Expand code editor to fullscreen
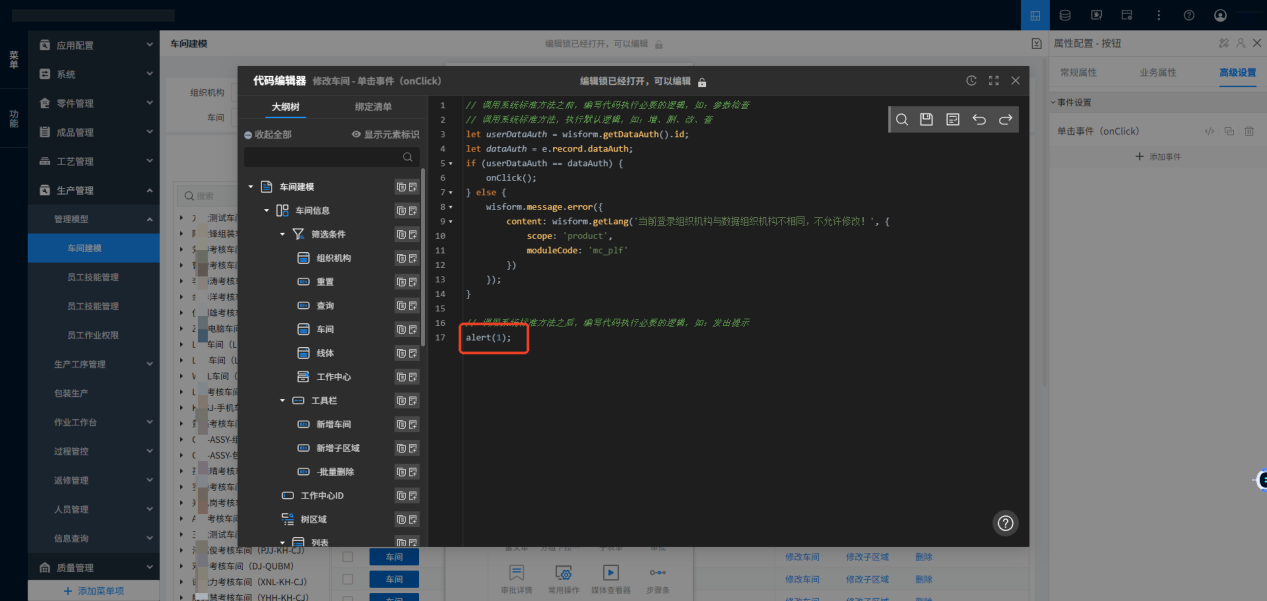This screenshot has width=1267, height=601. click(993, 81)
